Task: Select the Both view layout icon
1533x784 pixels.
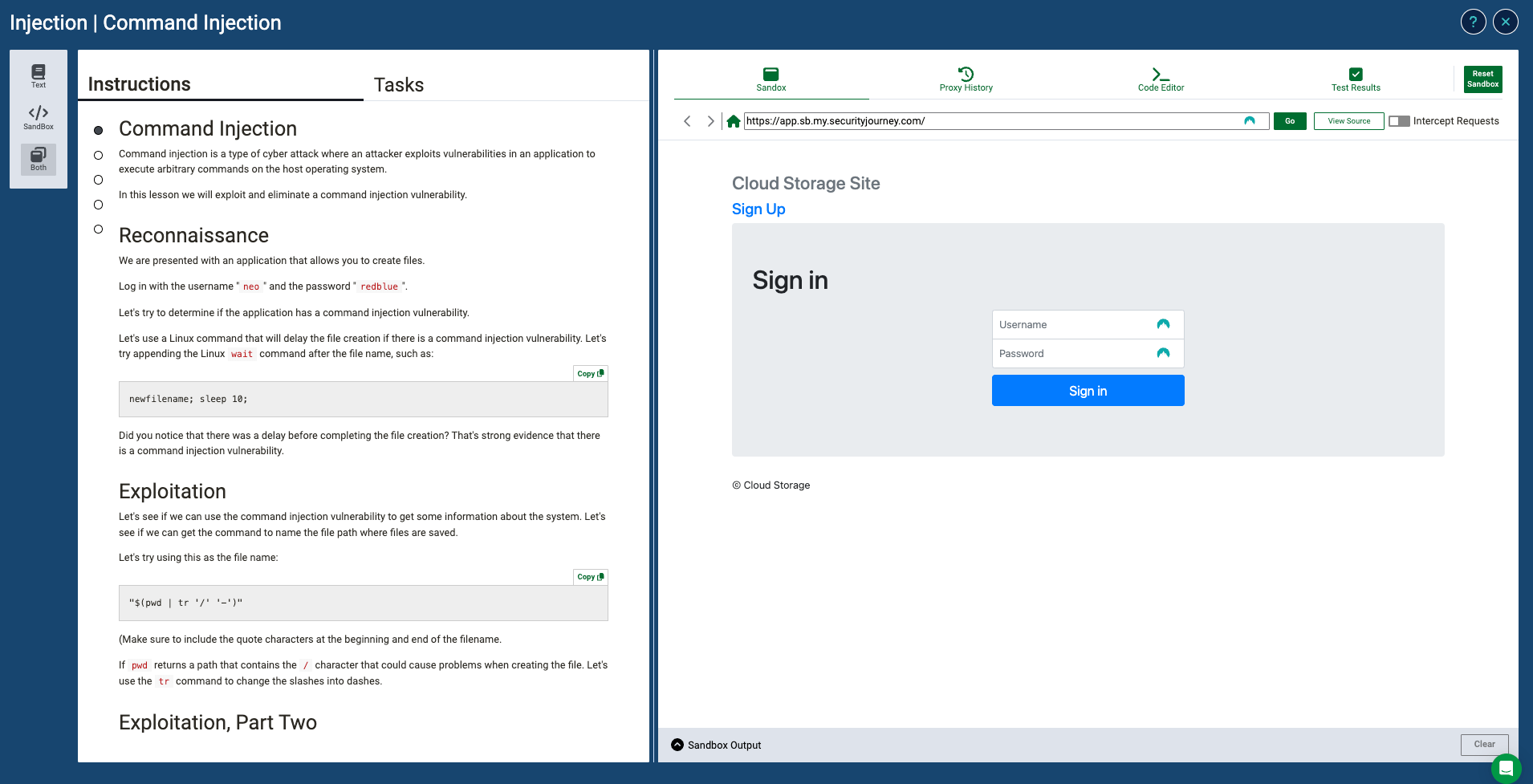Action: (38, 159)
